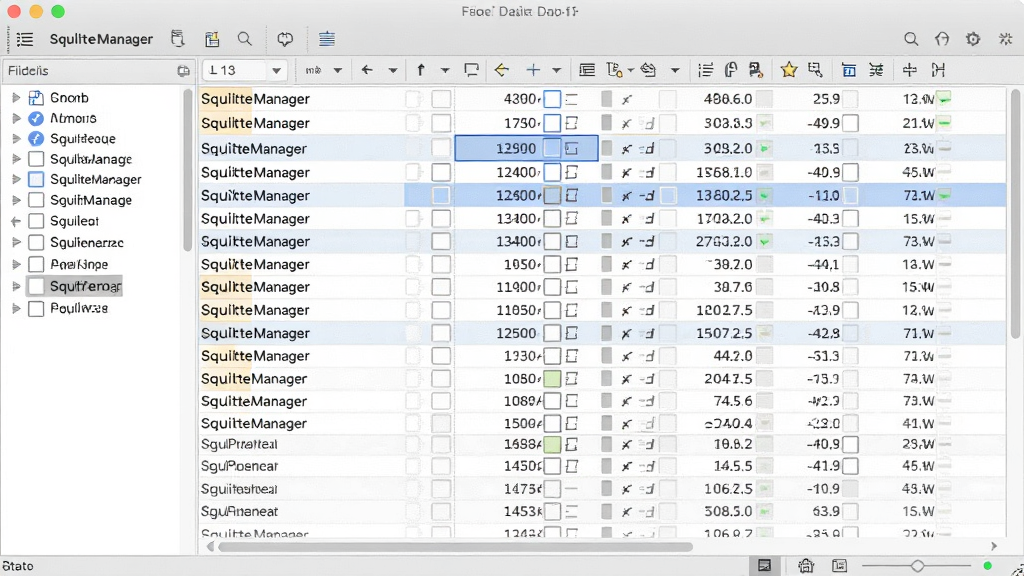Image resolution: width=1024 pixels, height=576 pixels.
Task: Select the Poullwzie tree item
Action: (79, 308)
